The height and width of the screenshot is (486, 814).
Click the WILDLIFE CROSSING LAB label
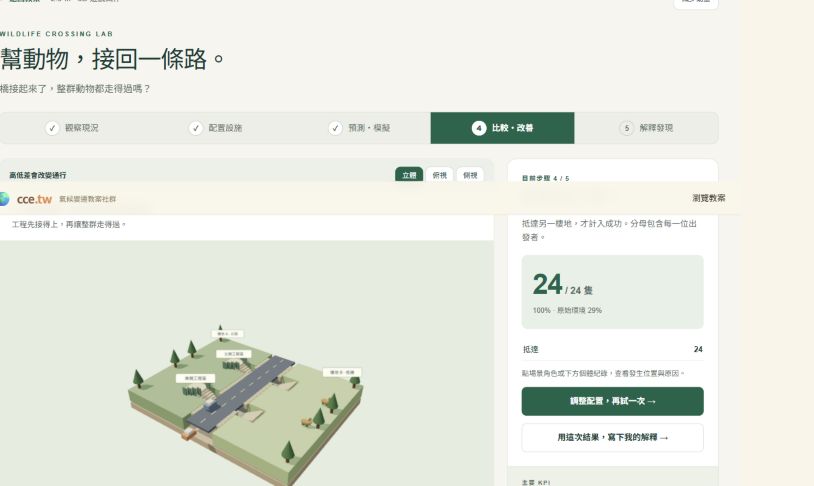tap(57, 34)
